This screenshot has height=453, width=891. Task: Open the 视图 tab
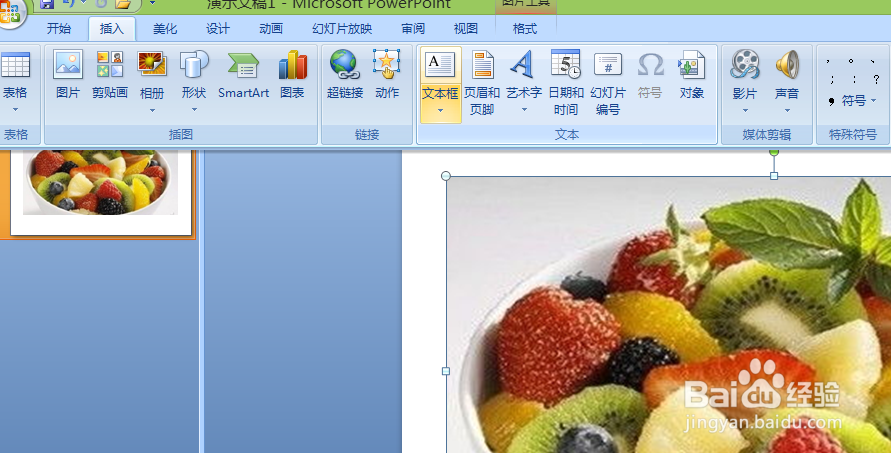(x=466, y=29)
